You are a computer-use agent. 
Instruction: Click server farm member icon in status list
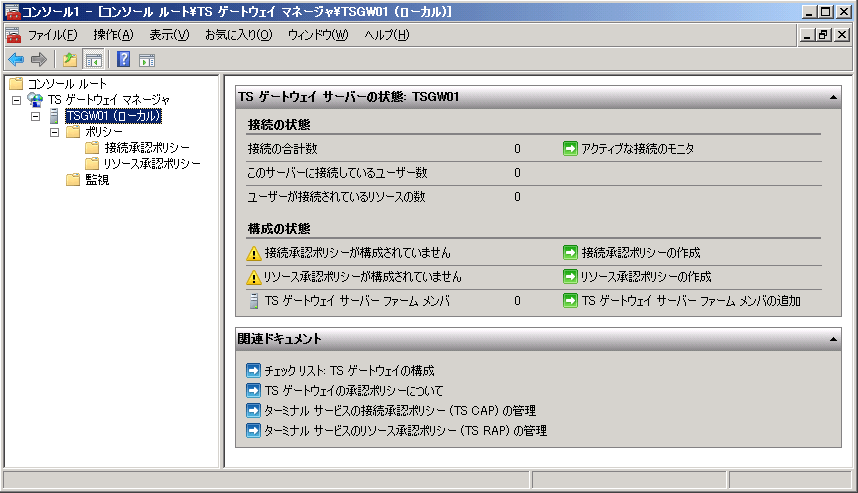(x=254, y=301)
